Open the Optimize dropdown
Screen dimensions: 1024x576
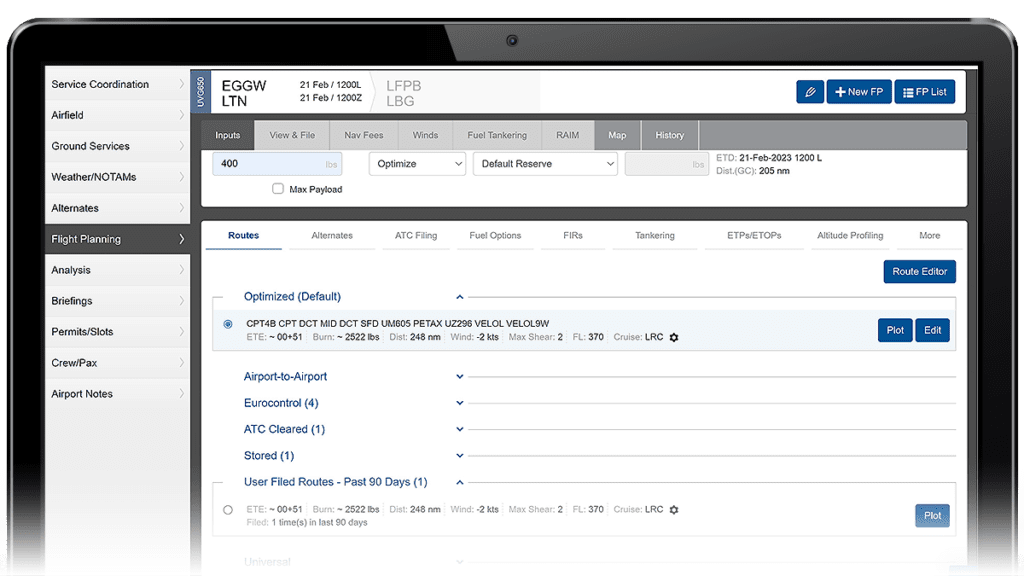click(x=417, y=164)
